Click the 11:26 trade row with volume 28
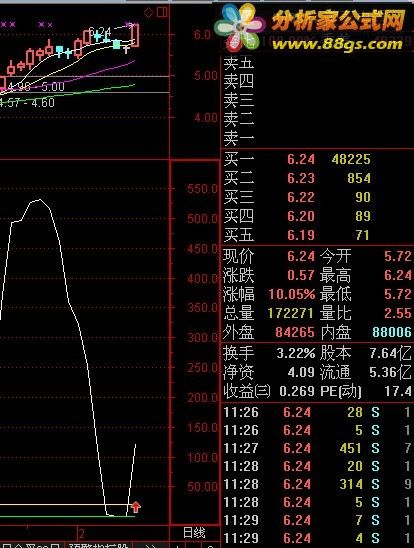 317,412
